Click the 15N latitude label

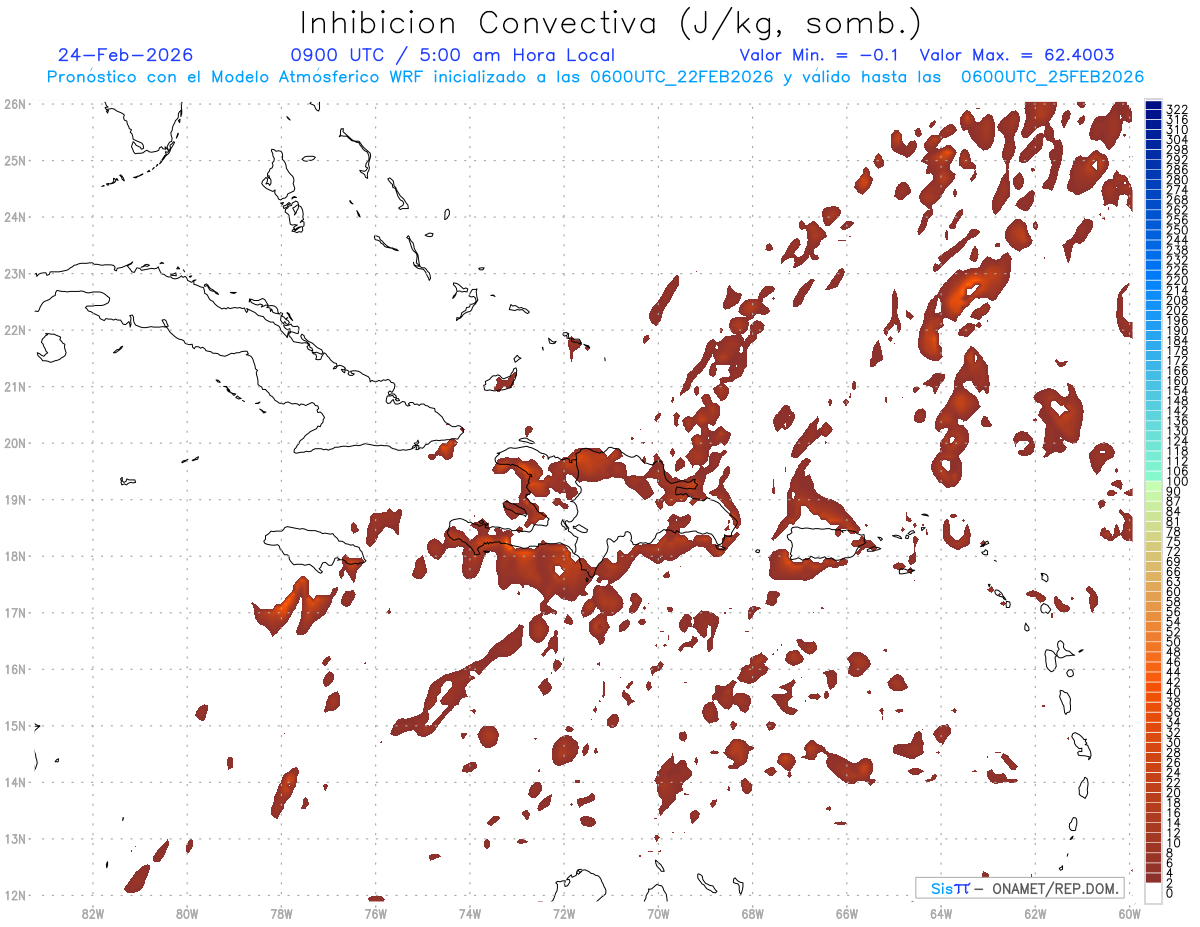(x=15, y=726)
